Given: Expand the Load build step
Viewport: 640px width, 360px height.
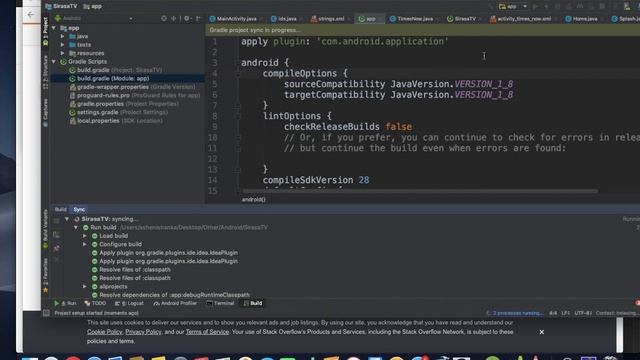Looking at the screenshot, I should [x=85, y=236].
